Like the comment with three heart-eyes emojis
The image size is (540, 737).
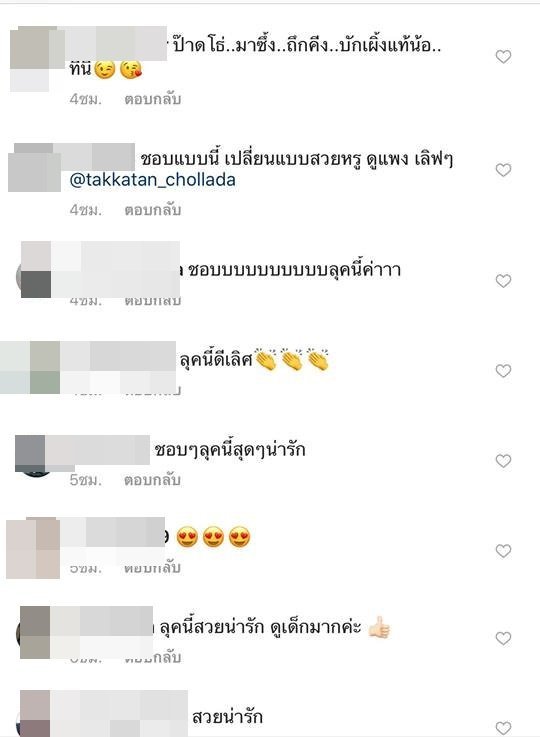point(503,550)
